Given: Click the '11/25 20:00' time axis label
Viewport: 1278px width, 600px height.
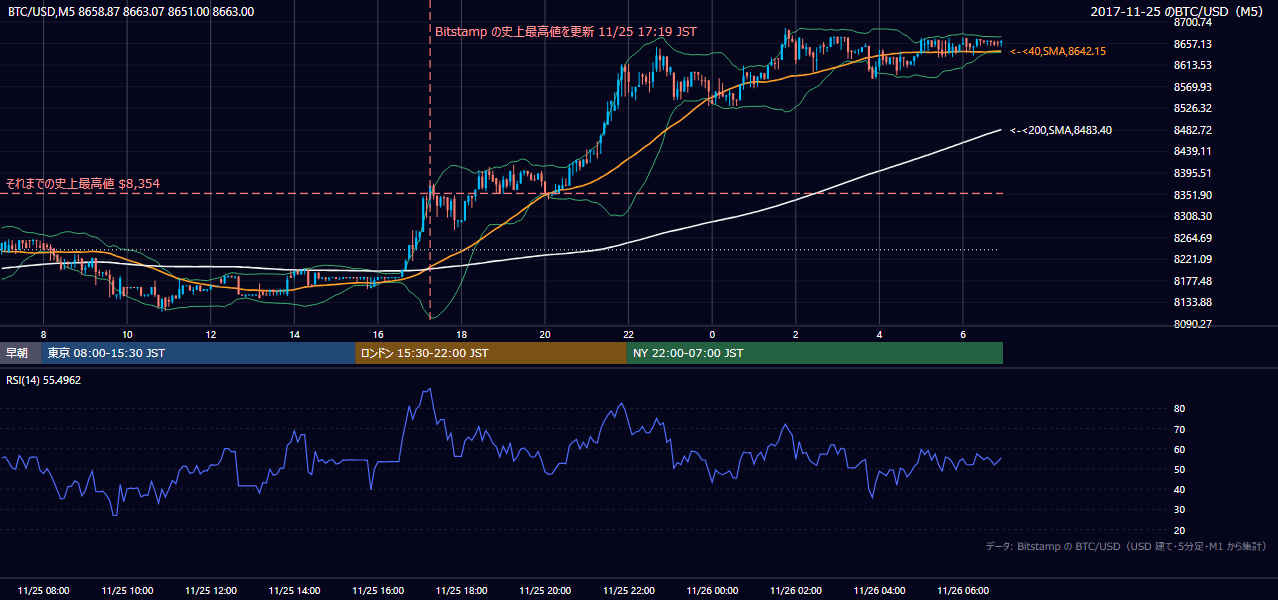Looking at the screenshot, I should [x=545, y=591].
